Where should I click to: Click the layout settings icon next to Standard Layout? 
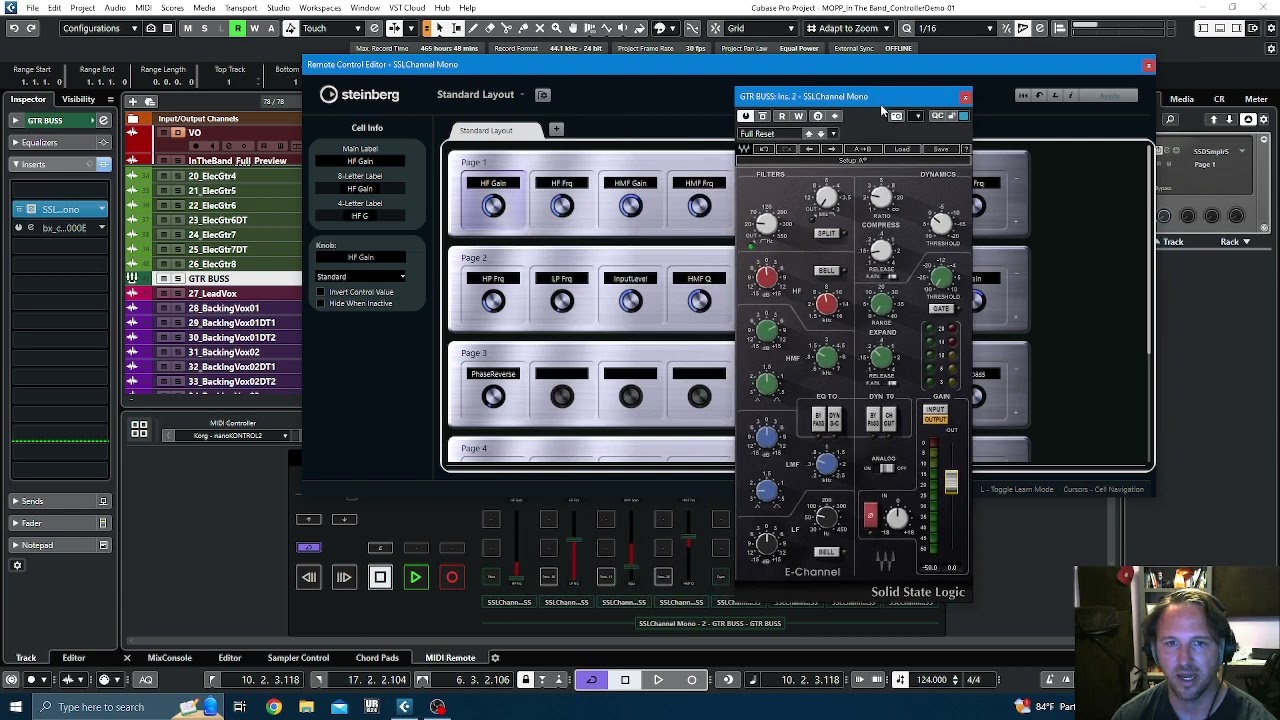(543, 95)
